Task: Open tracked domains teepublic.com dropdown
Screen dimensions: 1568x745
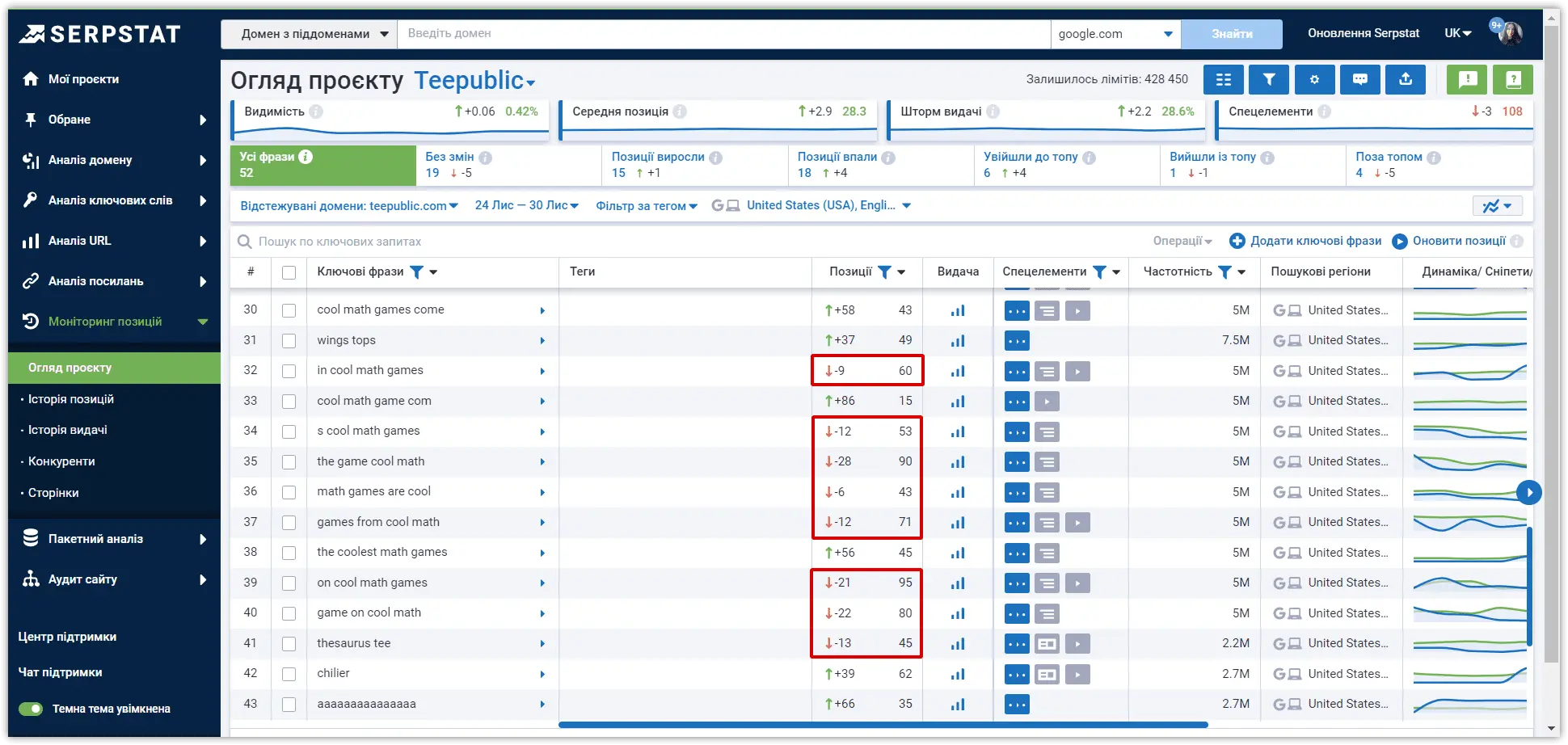Action: (349, 206)
